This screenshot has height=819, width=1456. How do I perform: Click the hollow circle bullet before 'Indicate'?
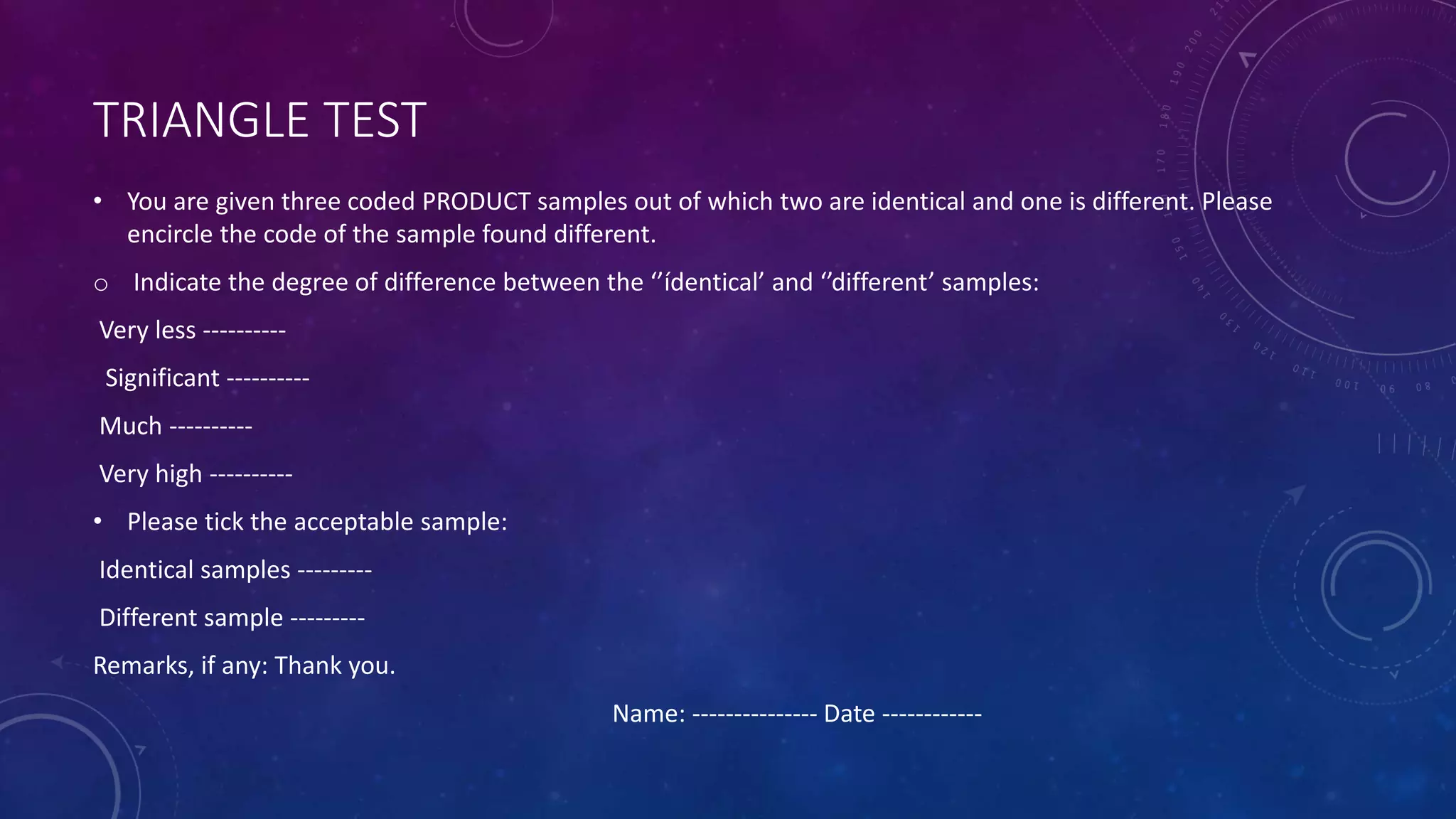(101, 284)
